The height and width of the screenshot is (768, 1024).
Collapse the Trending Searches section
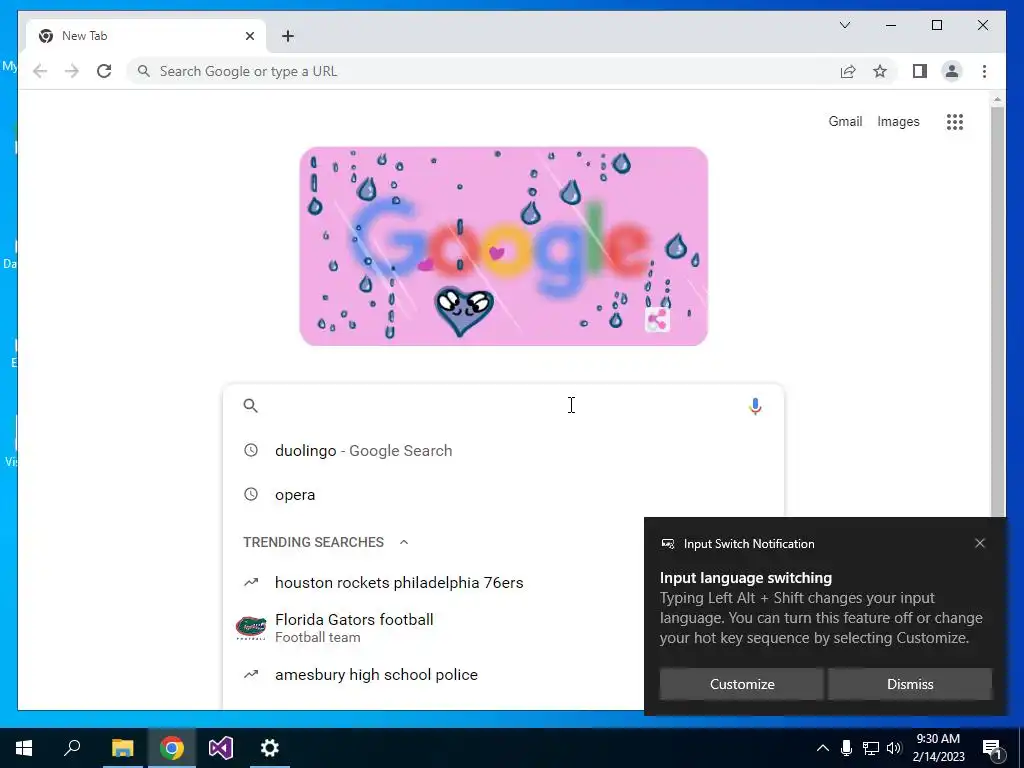point(404,542)
